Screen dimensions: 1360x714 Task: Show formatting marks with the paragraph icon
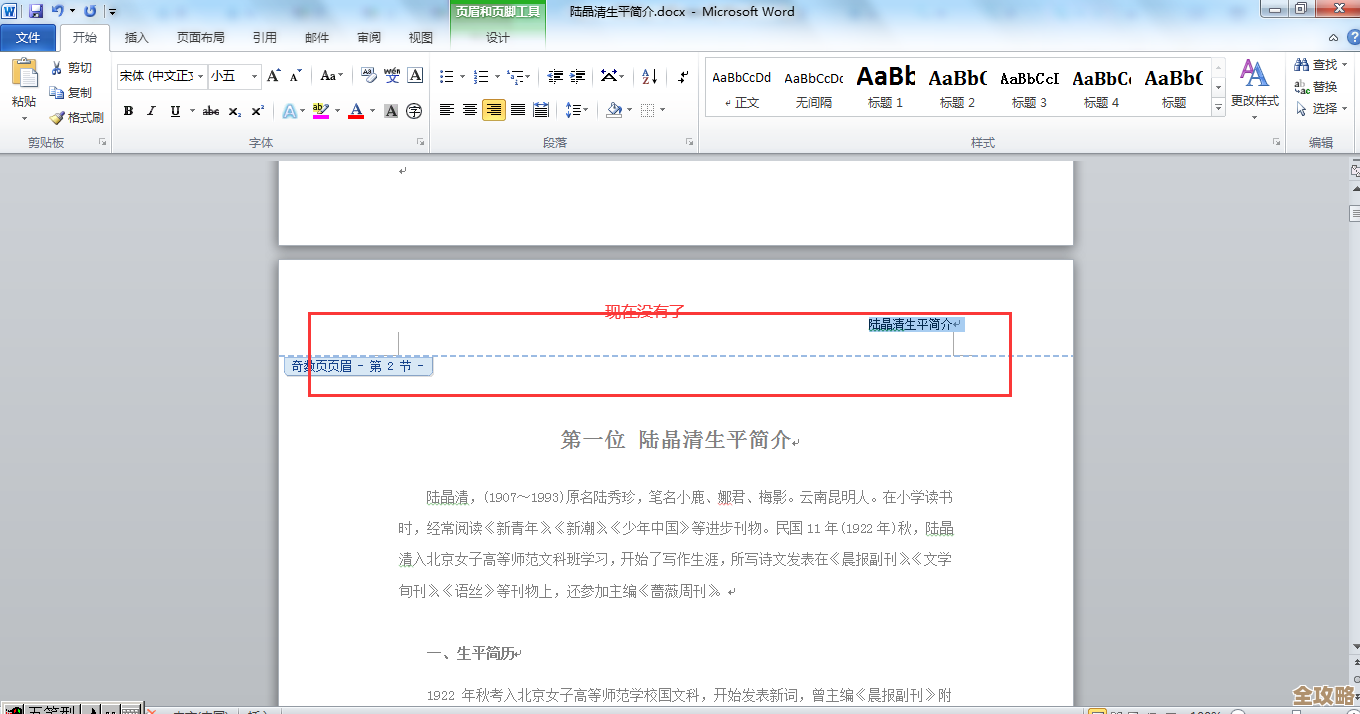point(683,76)
